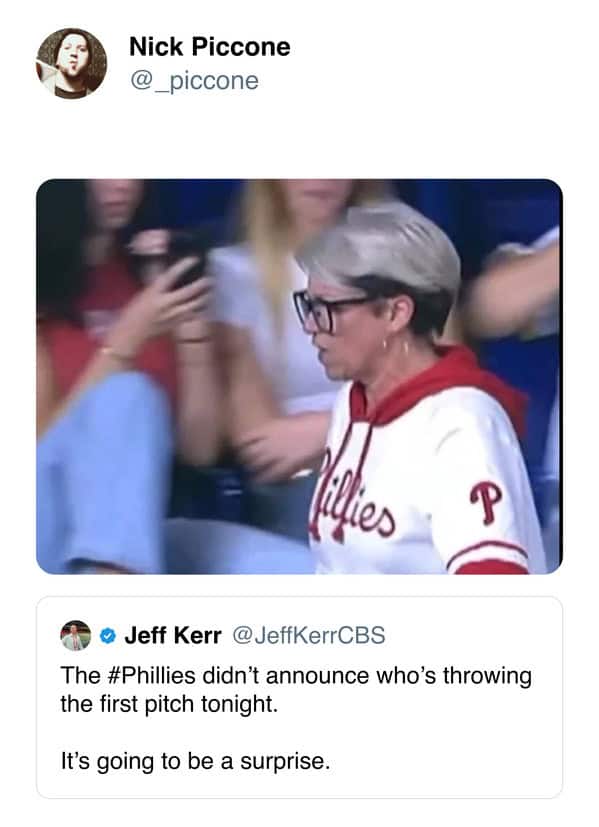Open the embedded Phillies fan photo
The width and height of the screenshot is (599, 827).
pyautogui.click(x=299, y=377)
